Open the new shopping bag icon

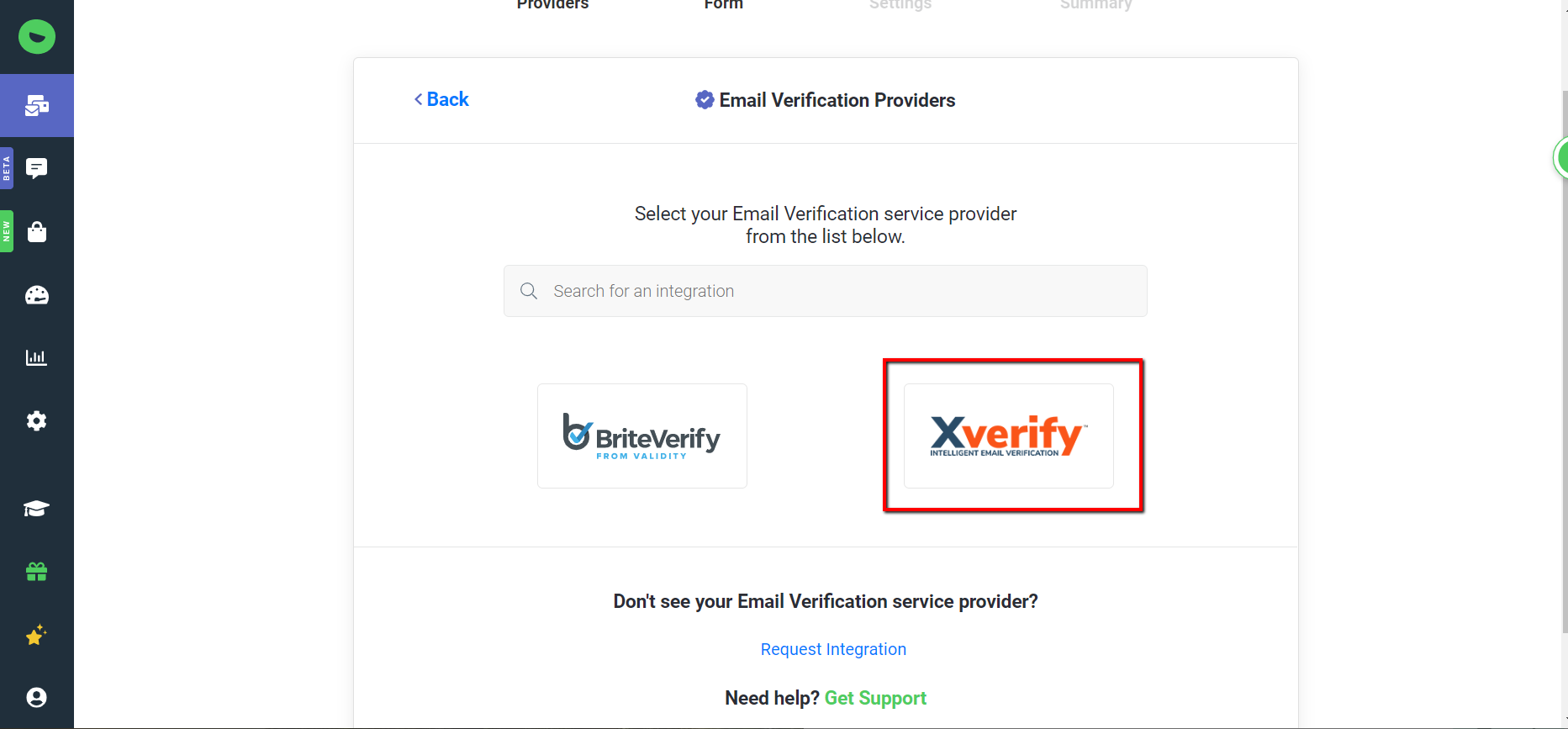click(x=37, y=232)
